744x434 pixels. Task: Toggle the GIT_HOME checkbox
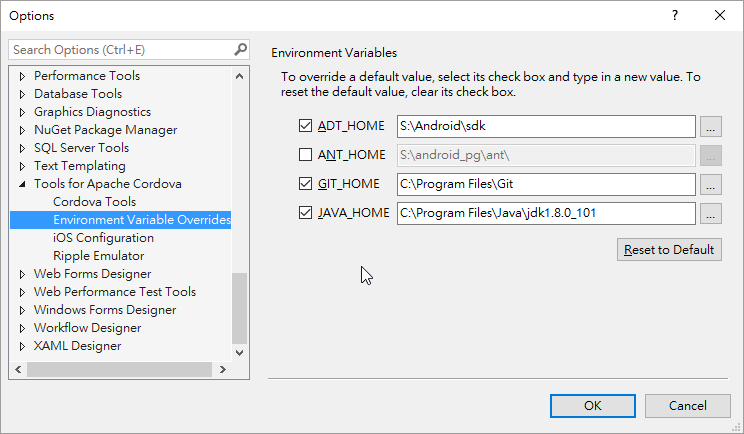tap(306, 184)
